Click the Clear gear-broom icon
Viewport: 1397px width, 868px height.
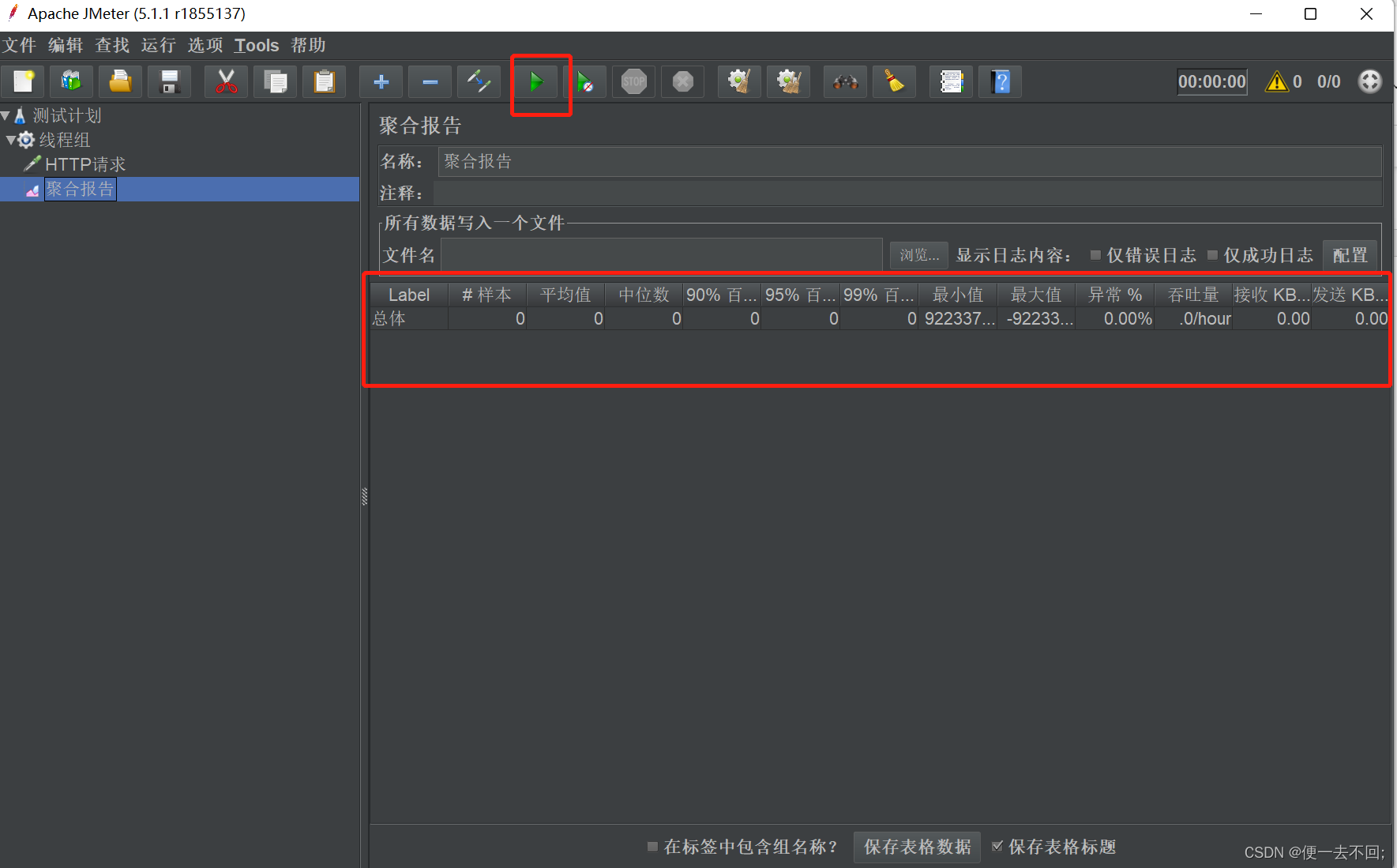(x=739, y=81)
